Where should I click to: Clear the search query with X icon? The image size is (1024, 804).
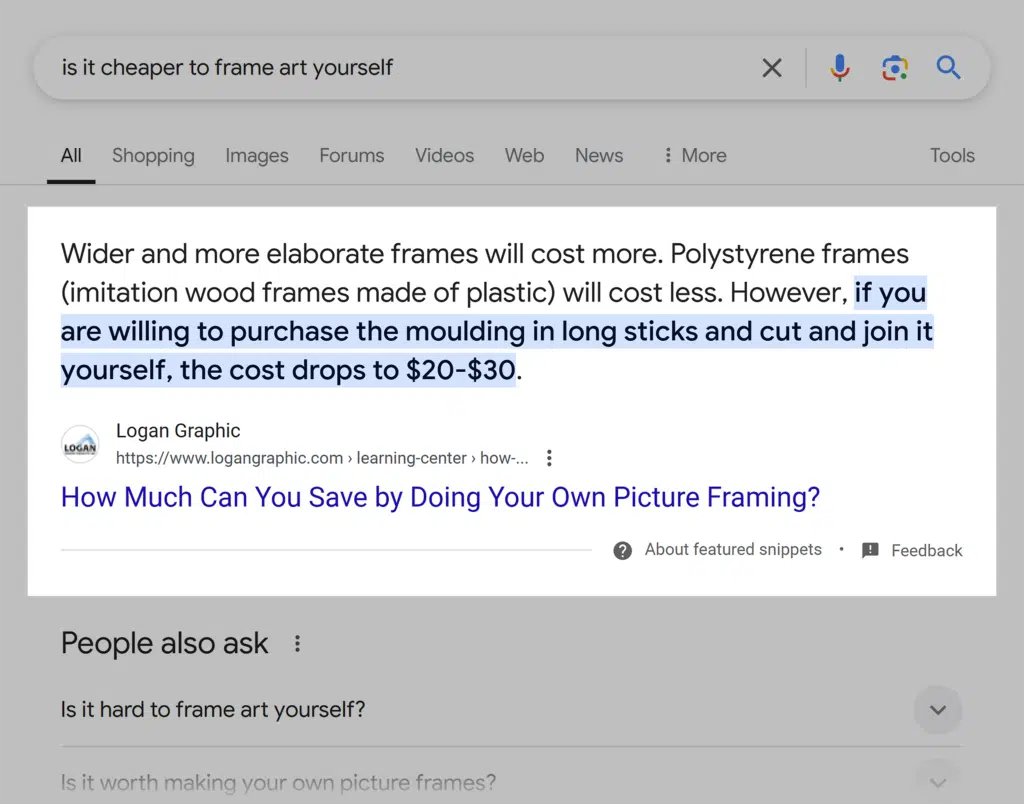pyautogui.click(x=772, y=68)
